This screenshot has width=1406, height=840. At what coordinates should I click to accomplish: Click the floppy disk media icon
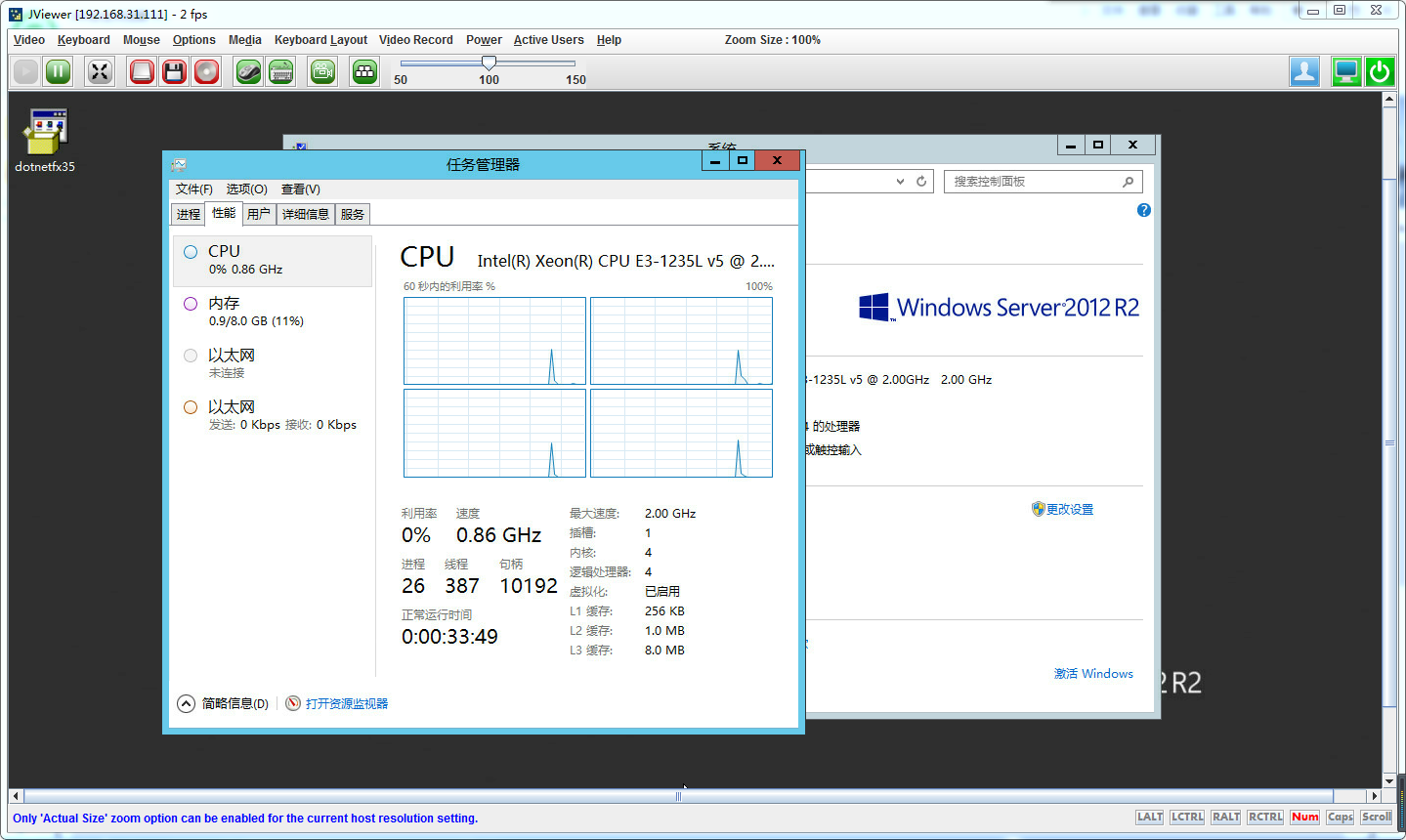click(x=174, y=71)
